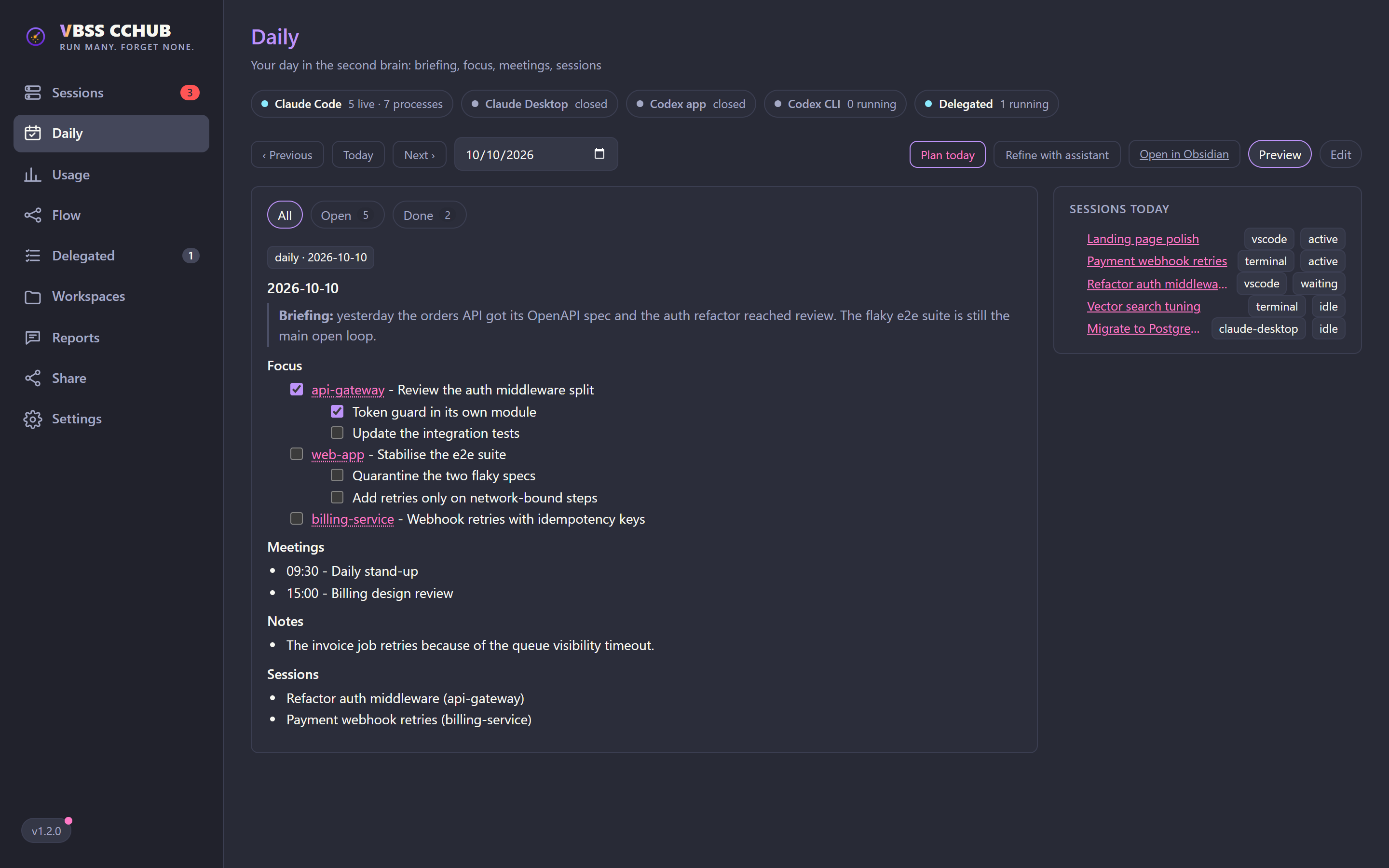Open the Landing page polish session
Image resolution: width=1389 pixels, height=868 pixels.
(x=1143, y=239)
